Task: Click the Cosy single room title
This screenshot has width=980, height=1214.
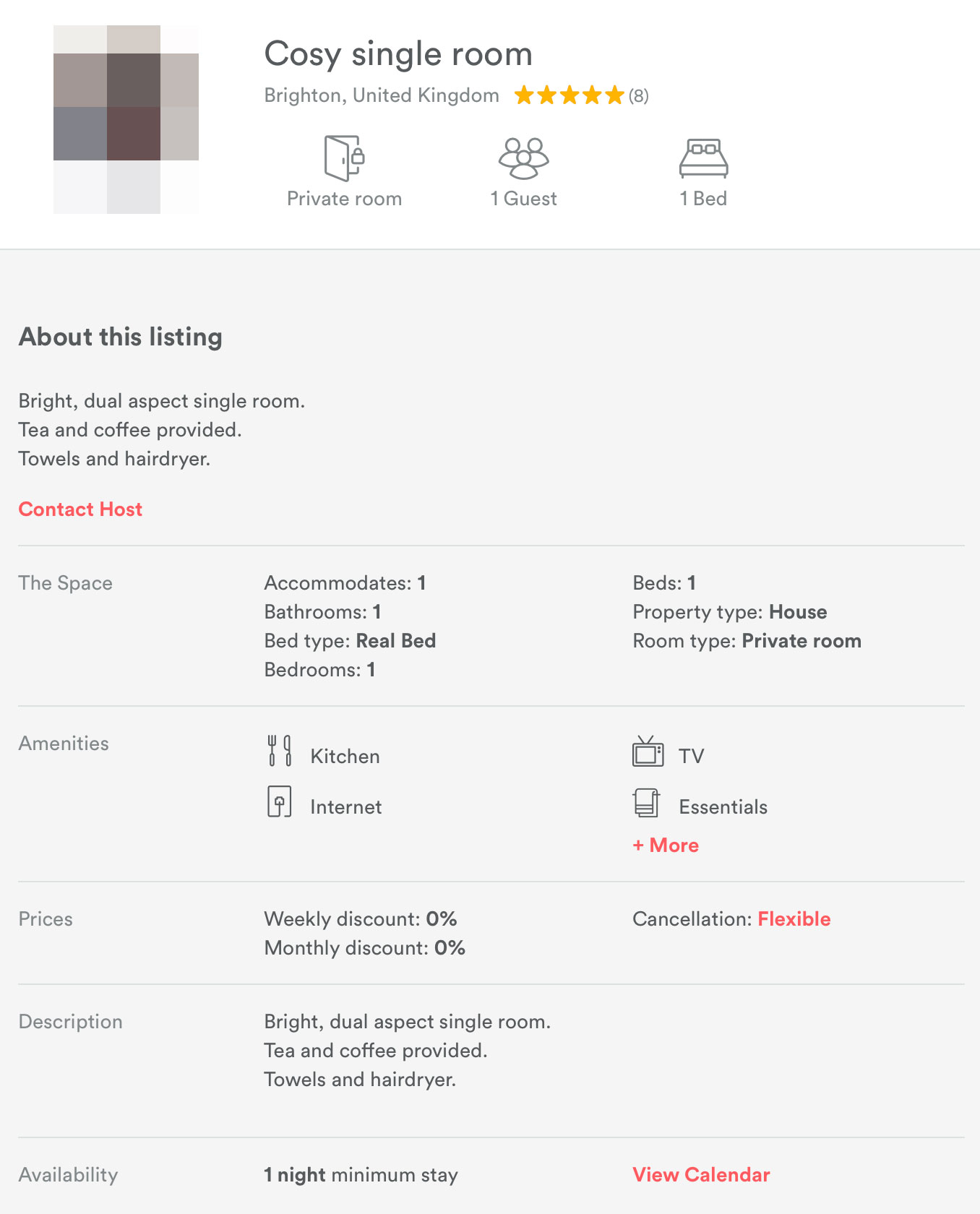Action: (x=398, y=54)
